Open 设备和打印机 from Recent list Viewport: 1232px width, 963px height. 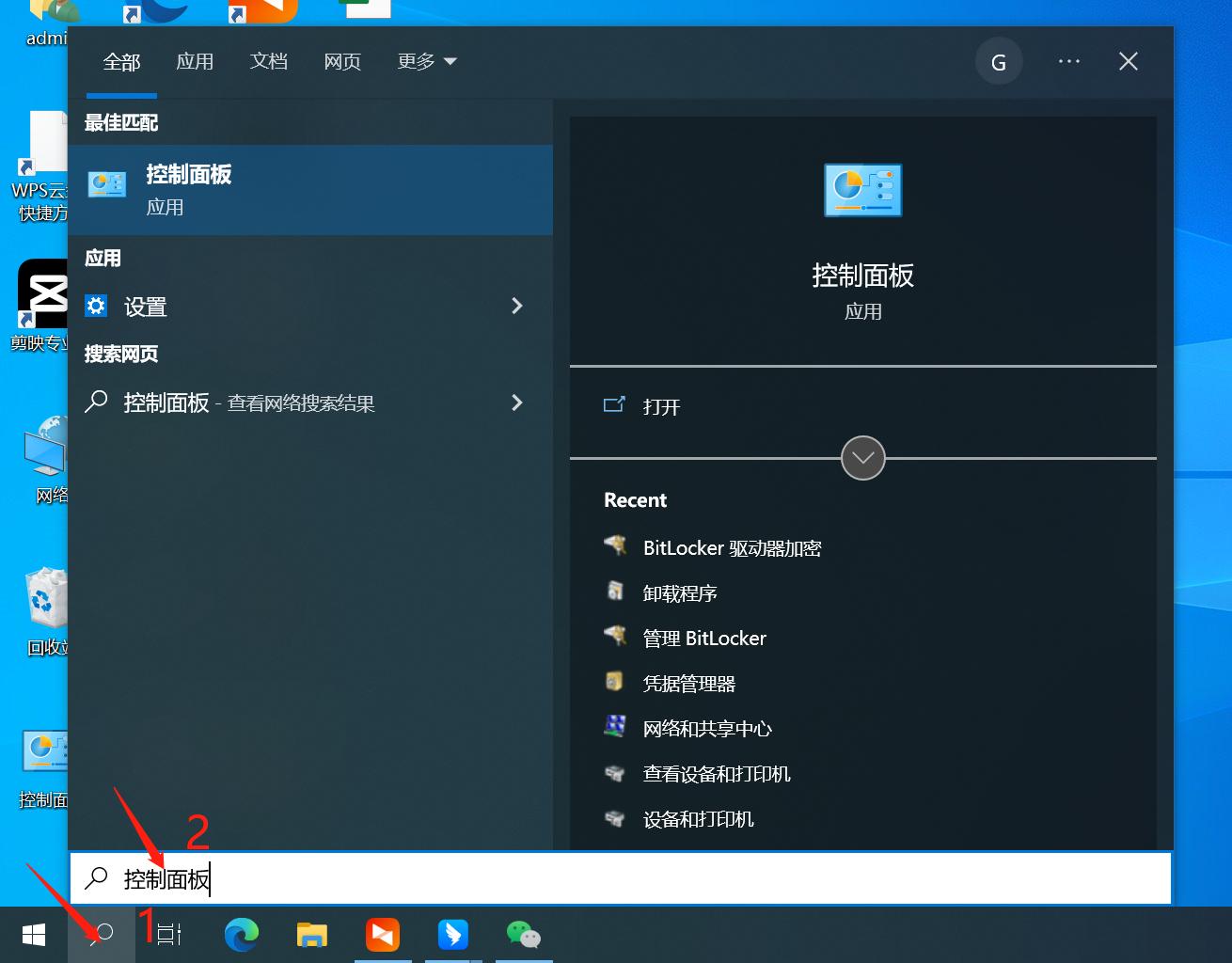pos(698,818)
